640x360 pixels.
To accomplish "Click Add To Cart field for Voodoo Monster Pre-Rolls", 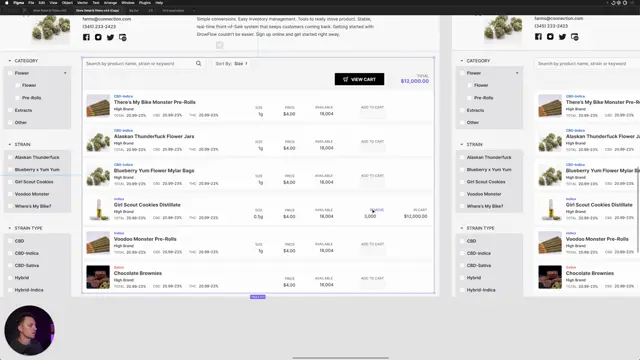I will 373,250.
